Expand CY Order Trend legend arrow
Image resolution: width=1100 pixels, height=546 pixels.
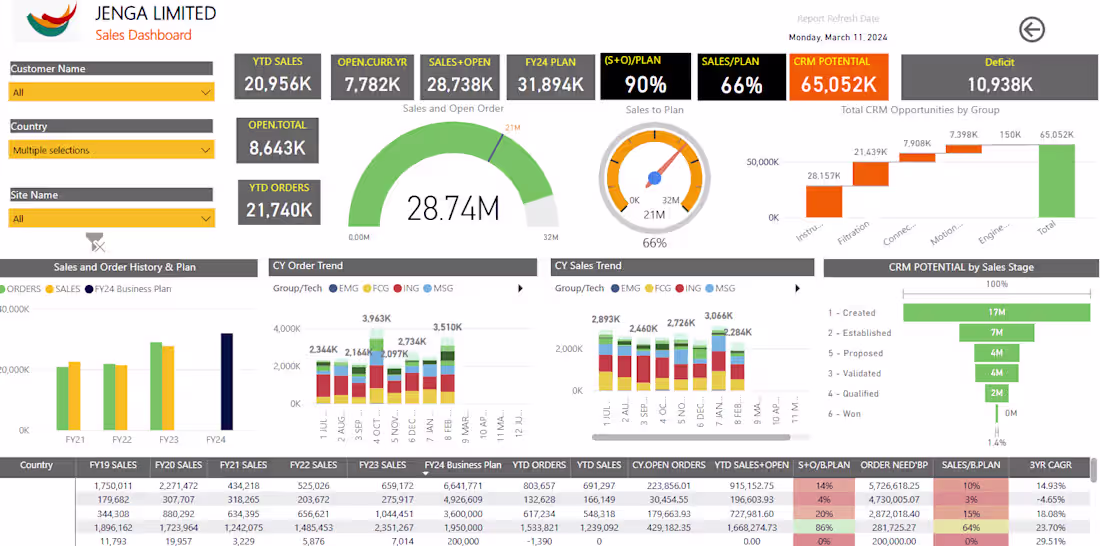coord(521,288)
